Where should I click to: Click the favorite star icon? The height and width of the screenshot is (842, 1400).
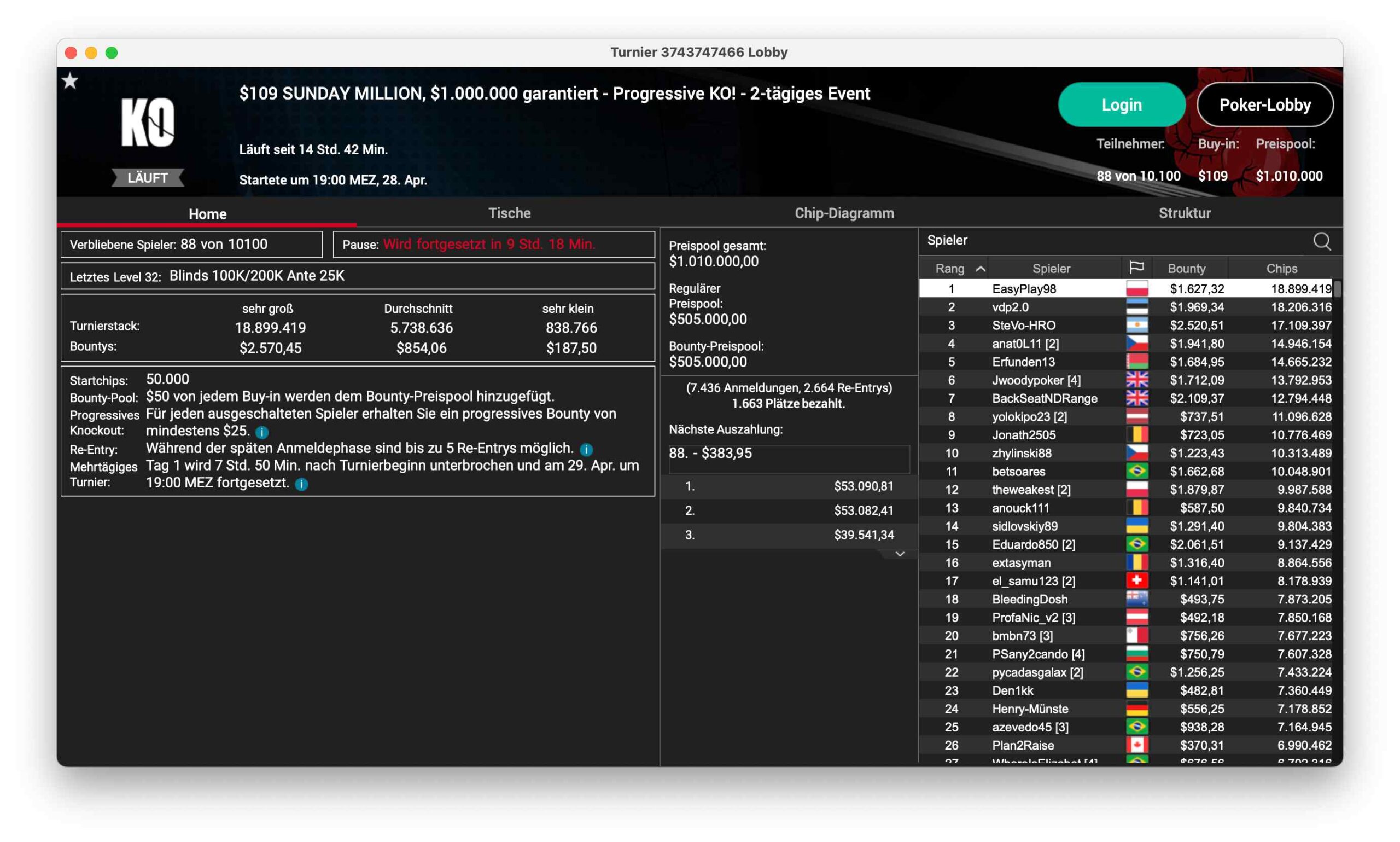click(x=70, y=81)
